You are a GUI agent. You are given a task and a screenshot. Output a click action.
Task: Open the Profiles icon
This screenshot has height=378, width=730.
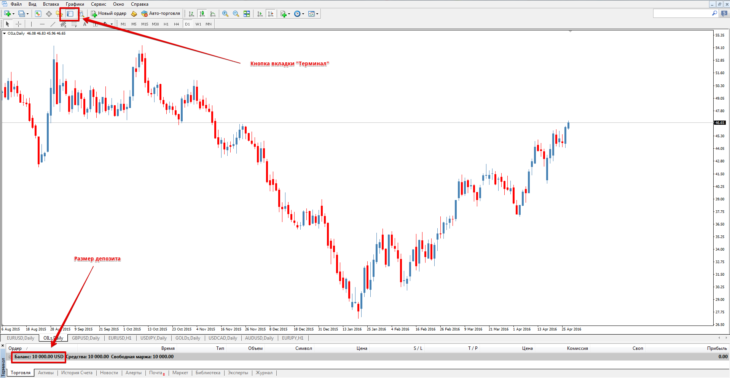coord(21,14)
